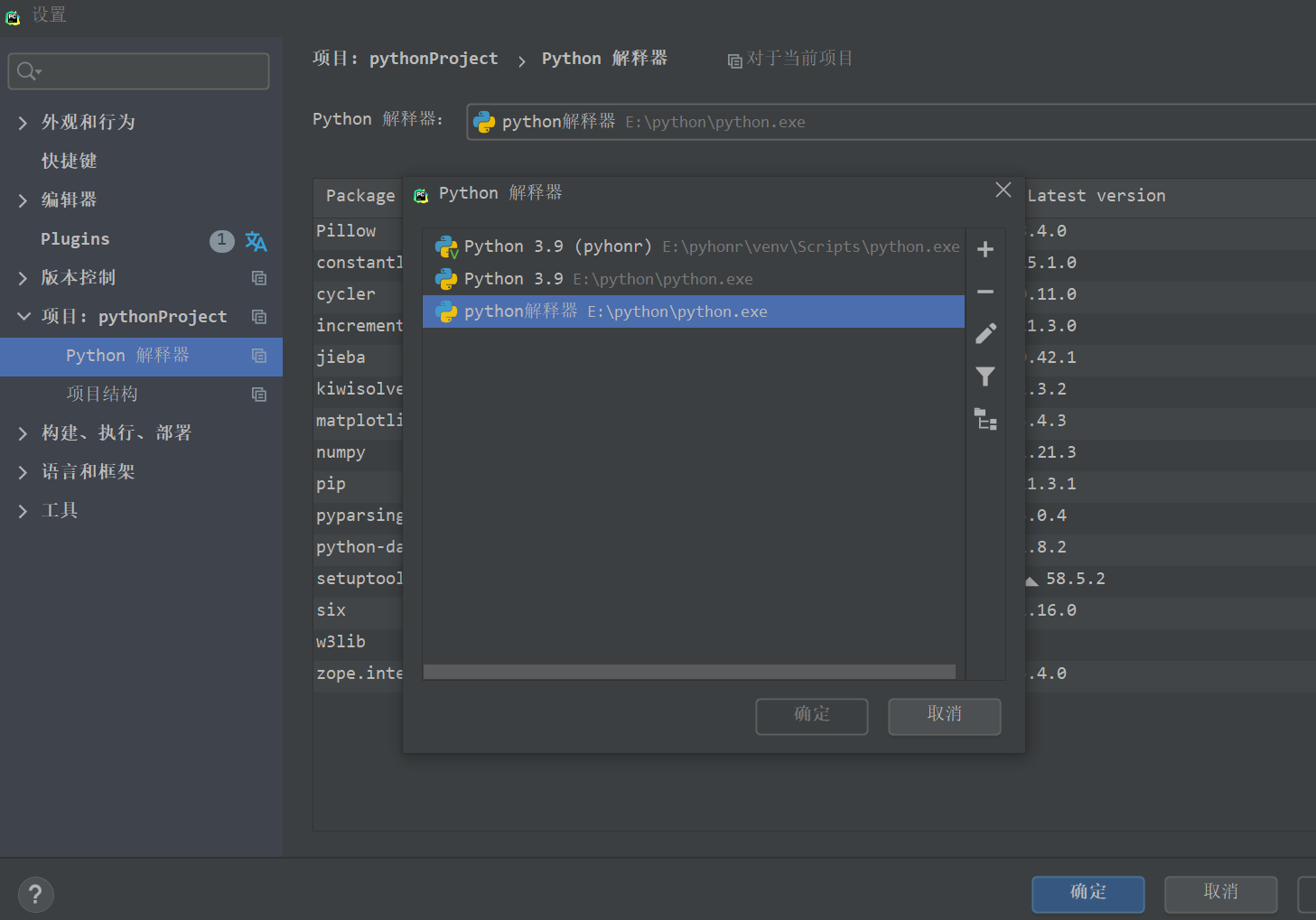The width and height of the screenshot is (1316, 920).
Task: Collapse the 项目: pythonProject section
Action: click(x=23, y=316)
